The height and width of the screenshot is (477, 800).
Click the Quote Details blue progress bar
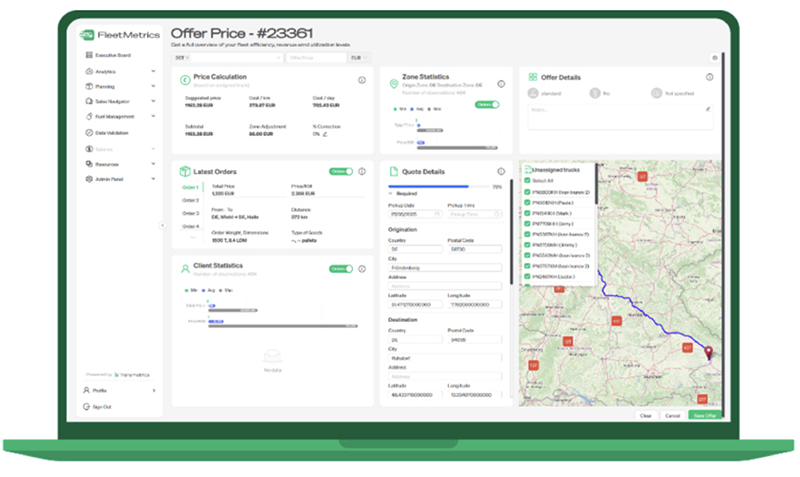coord(430,186)
